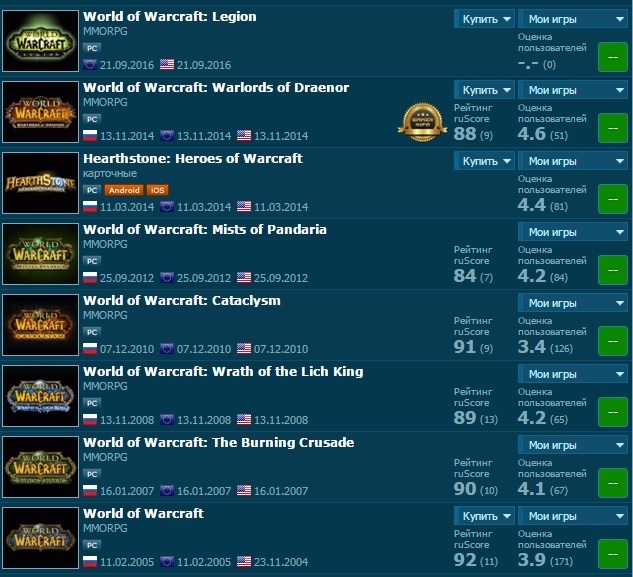The height and width of the screenshot is (577, 633).
Task: Click the green rating button for Mists of Pandaria
Action: coord(612,270)
